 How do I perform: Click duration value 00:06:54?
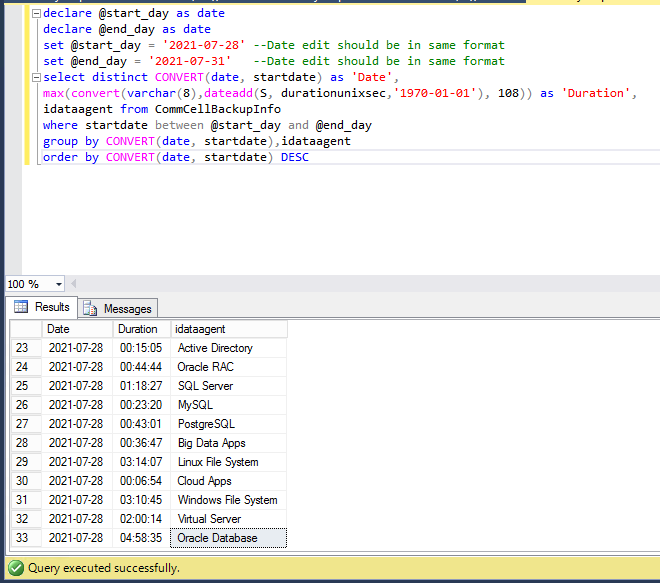point(141,481)
